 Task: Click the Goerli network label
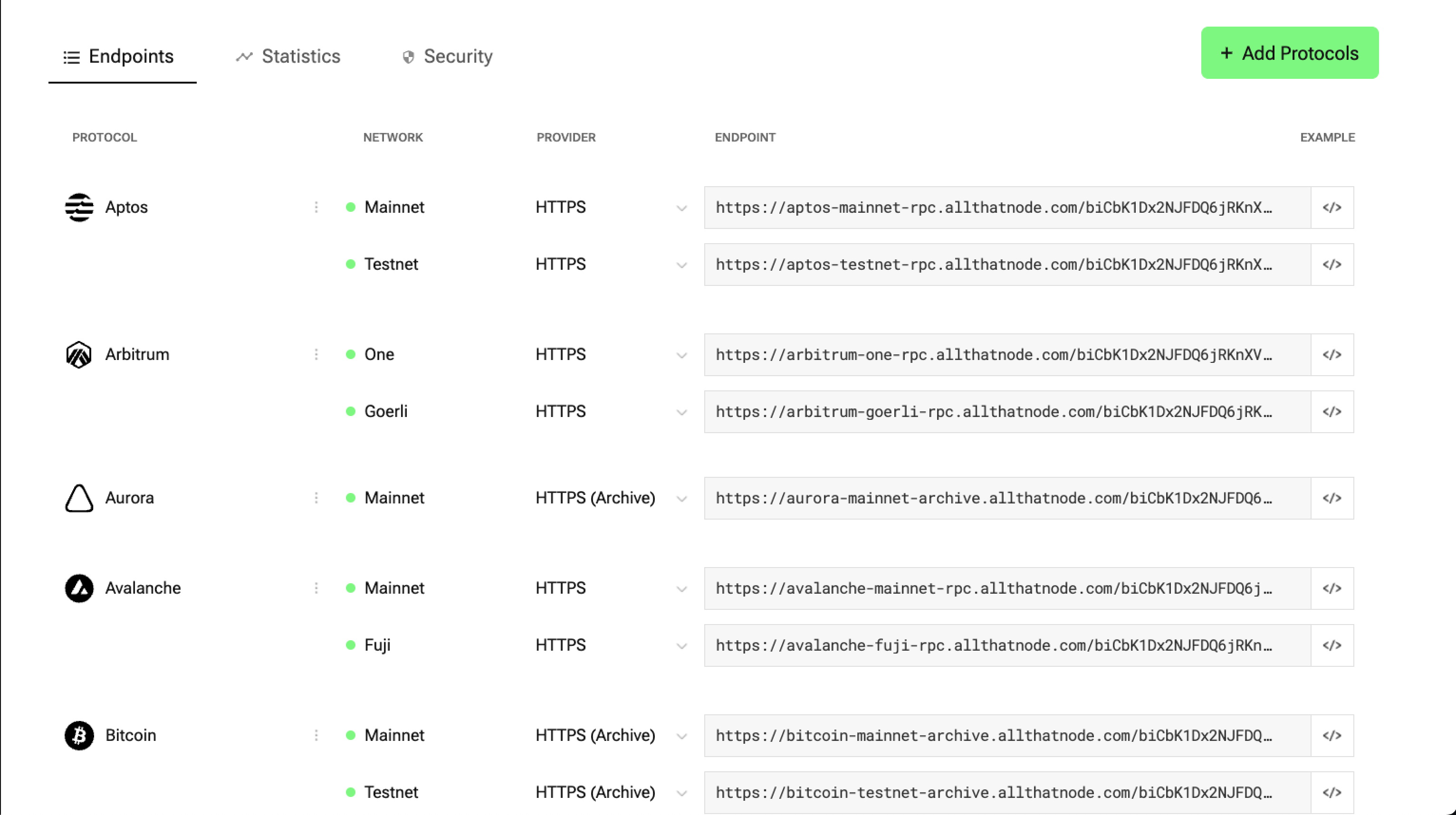pos(386,412)
